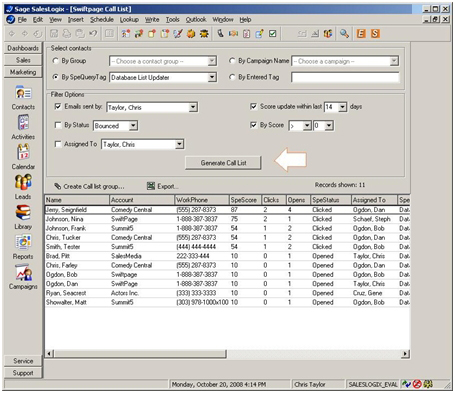Open the Leads sidebar icon
455x393 pixels.
(23, 182)
